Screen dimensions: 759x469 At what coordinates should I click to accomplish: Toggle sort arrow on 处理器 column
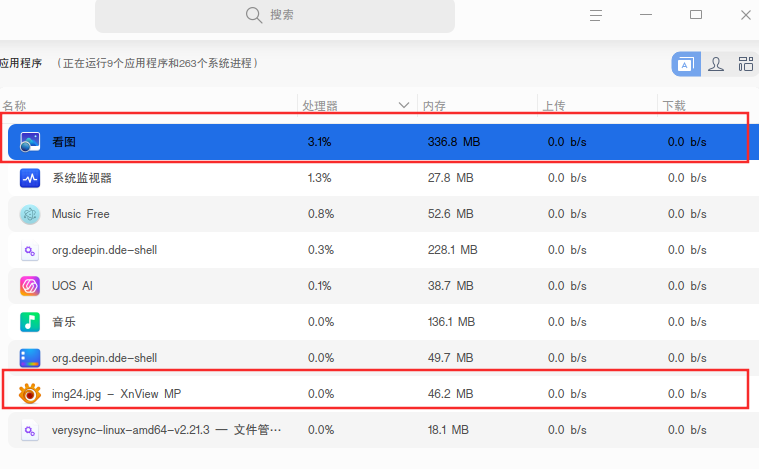[x=404, y=105]
